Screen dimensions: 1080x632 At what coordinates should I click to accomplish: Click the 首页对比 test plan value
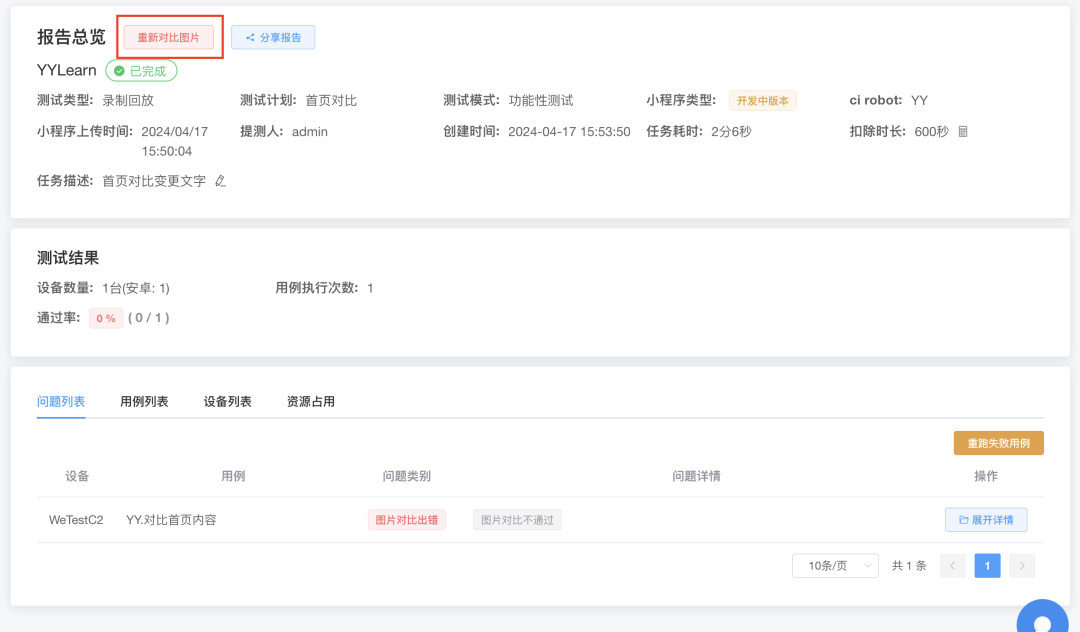(331, 101)
